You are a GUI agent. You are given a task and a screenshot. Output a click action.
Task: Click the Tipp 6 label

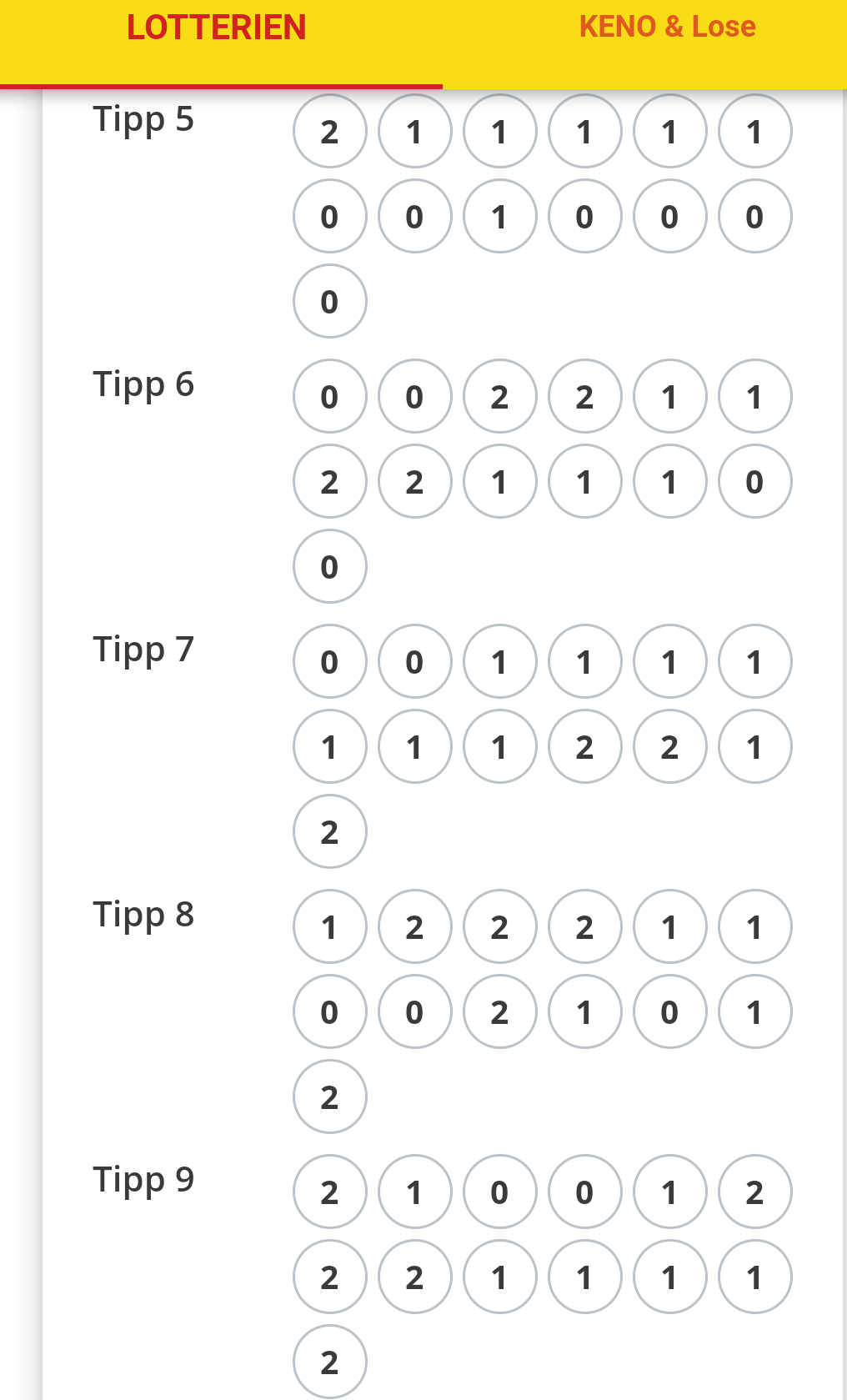tap(143, 385)
